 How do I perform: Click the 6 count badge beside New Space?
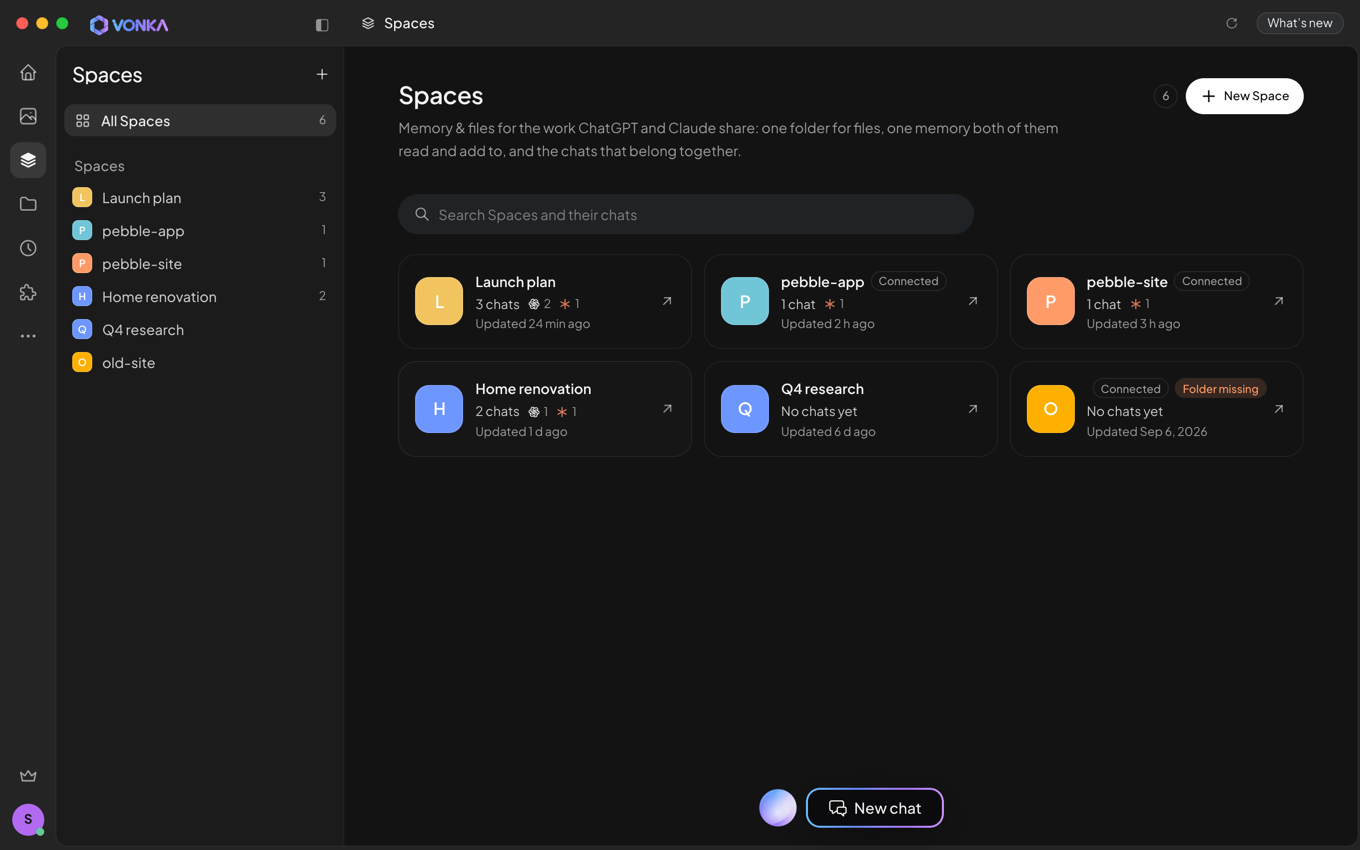click(x=1166, y=96)
